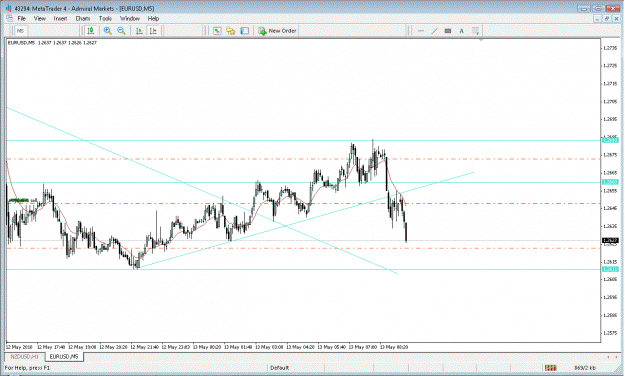Viewport: 625px width, 376px height.
Task: Click the chart tabs scroll arrows
Action: click(613, 356)
